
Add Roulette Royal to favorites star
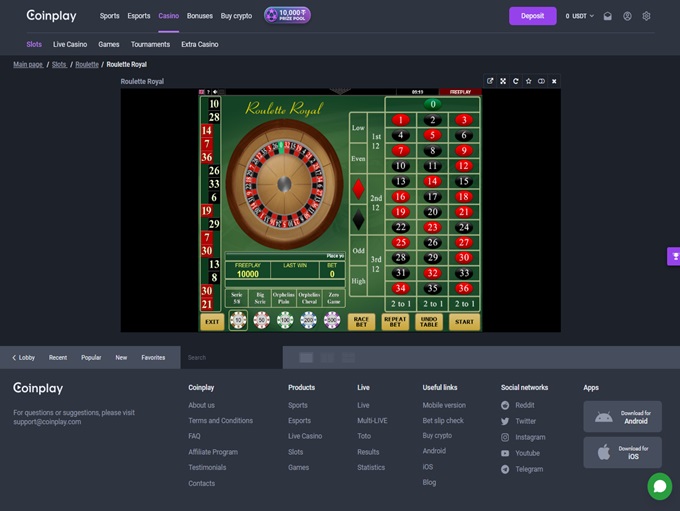529,81
